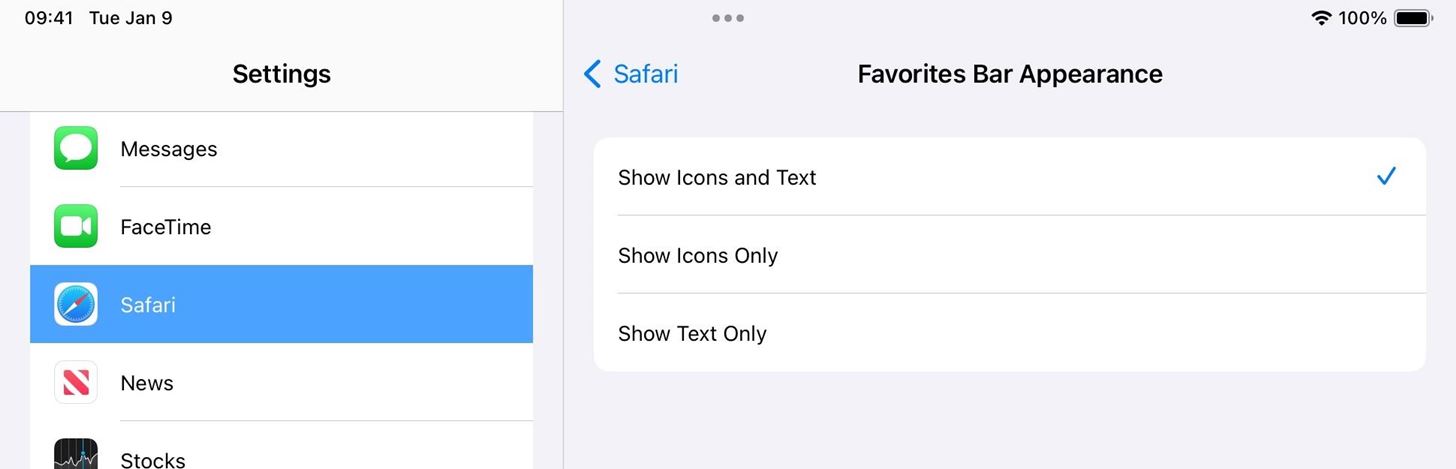Tap the back chevron beside Safari
Screen dimensions: 1456x469
tap(592, 74)
